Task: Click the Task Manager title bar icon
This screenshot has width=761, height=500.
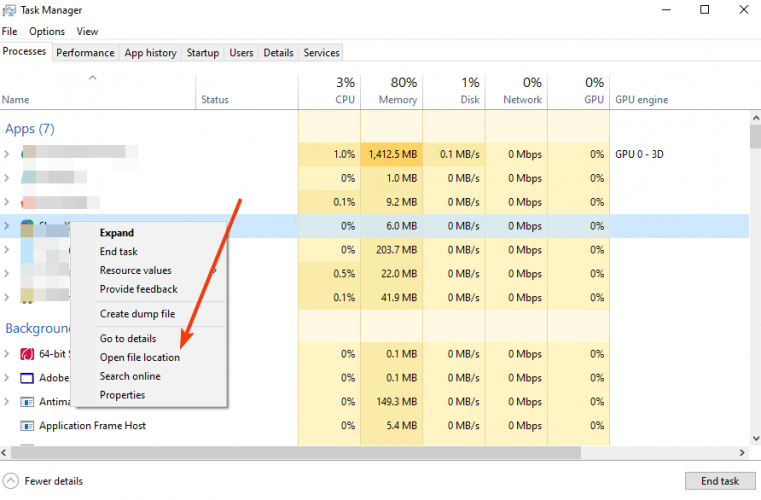Action: tap(9, 10)
